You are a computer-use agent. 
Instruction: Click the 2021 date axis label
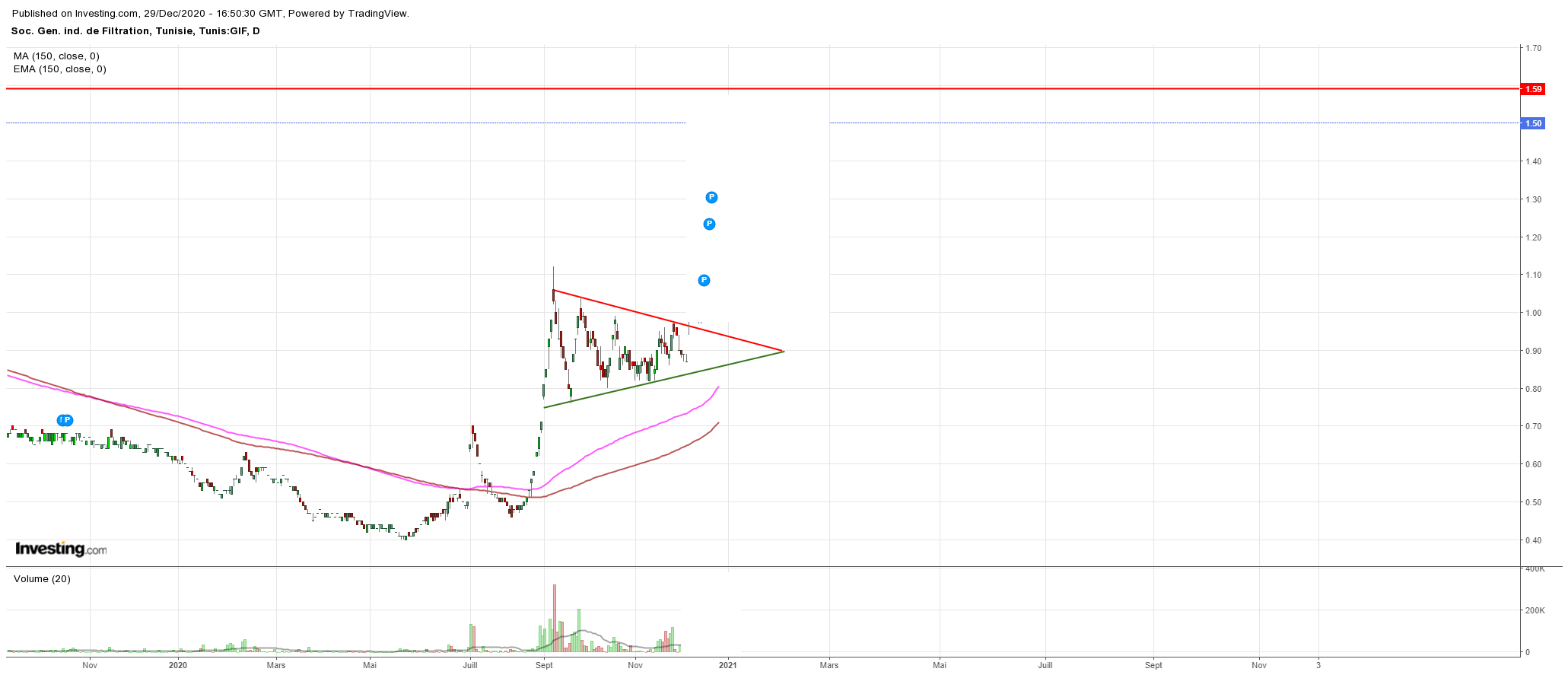[x=728, y=665]
